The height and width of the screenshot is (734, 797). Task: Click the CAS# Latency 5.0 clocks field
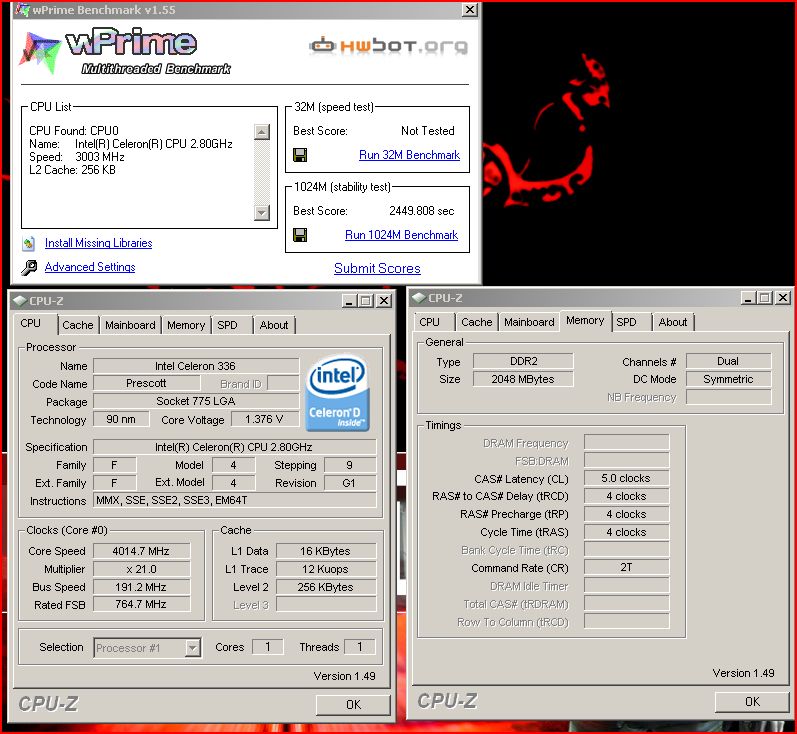pos(626,478)
